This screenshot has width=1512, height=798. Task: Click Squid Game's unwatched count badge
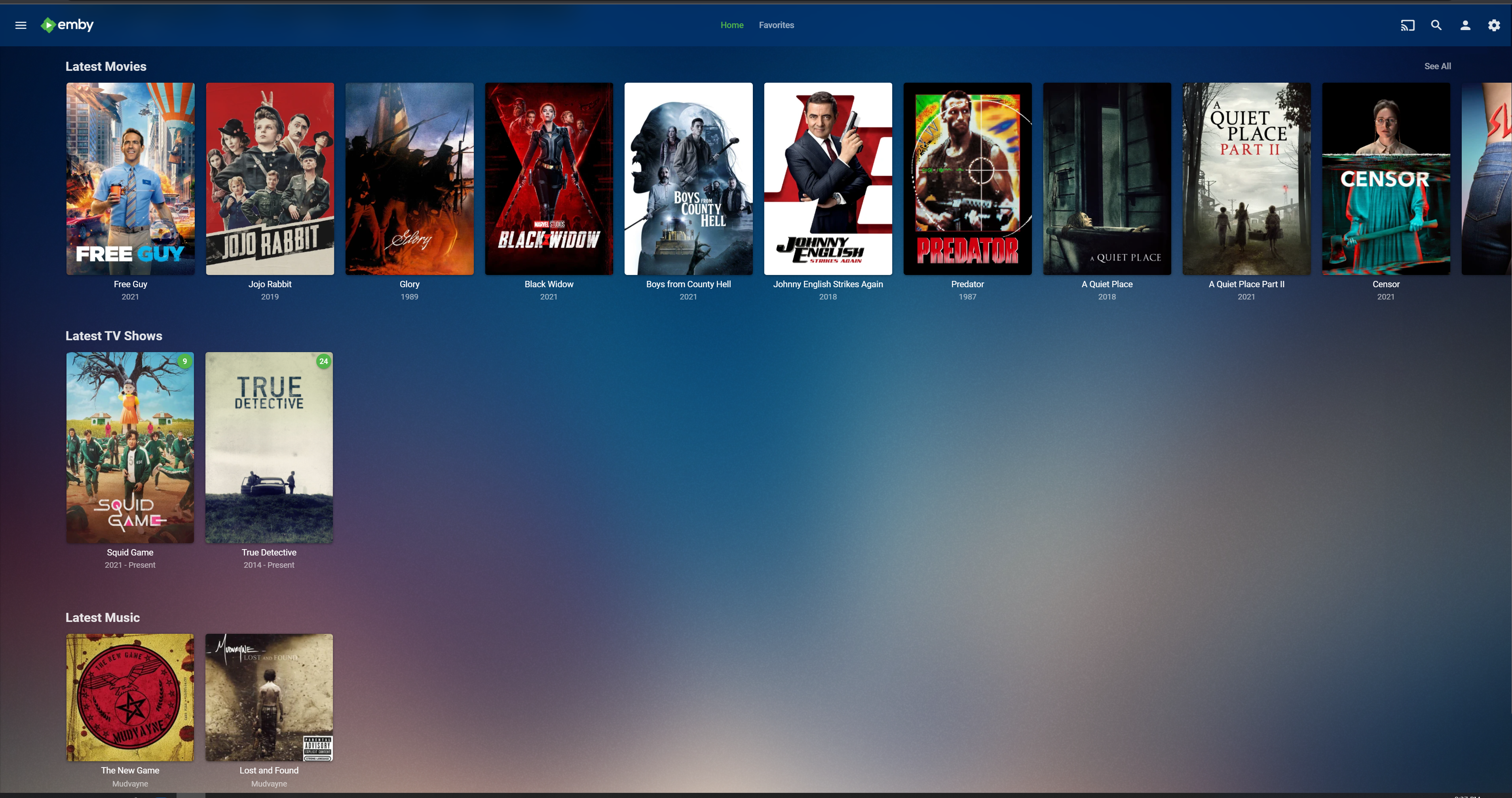coord(185,362)
